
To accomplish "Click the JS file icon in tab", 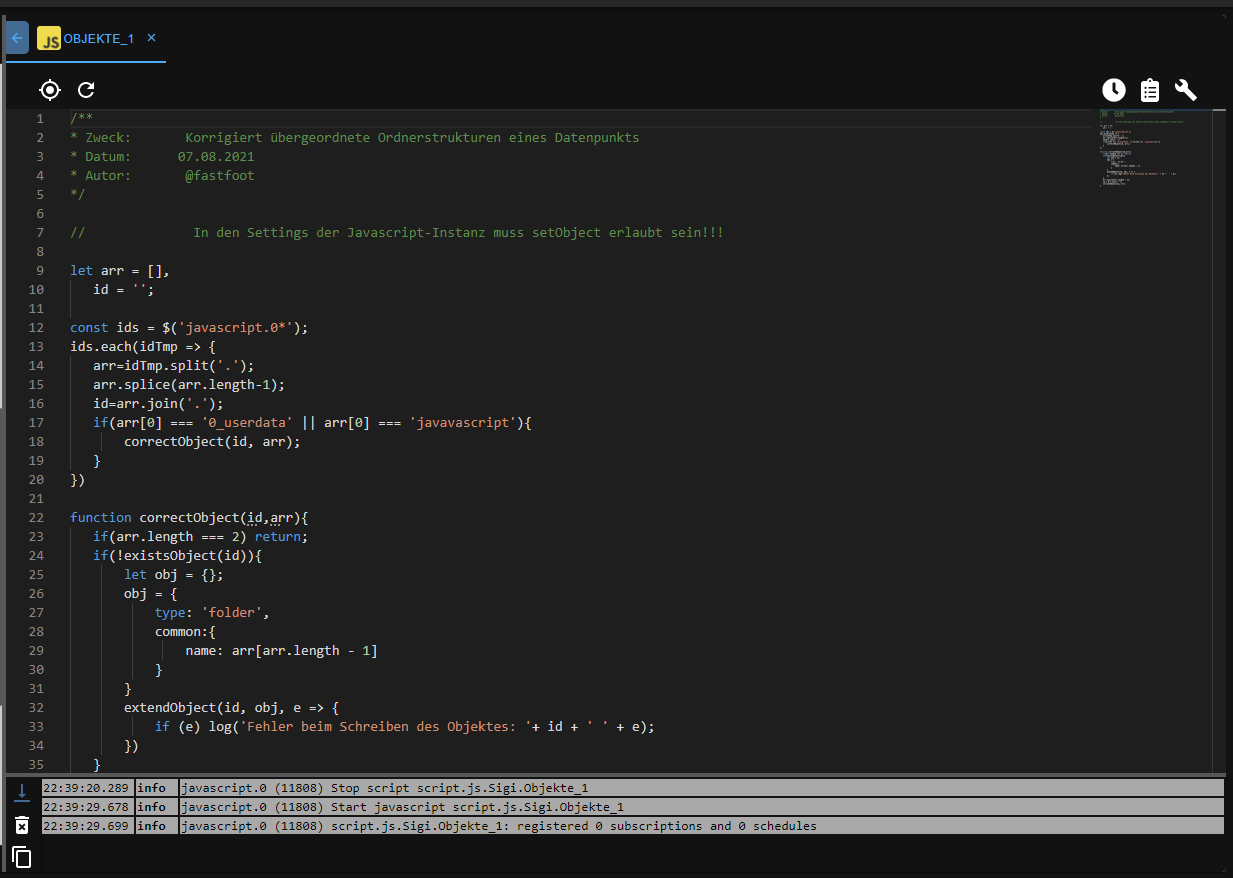I will [x=49, y=38].
